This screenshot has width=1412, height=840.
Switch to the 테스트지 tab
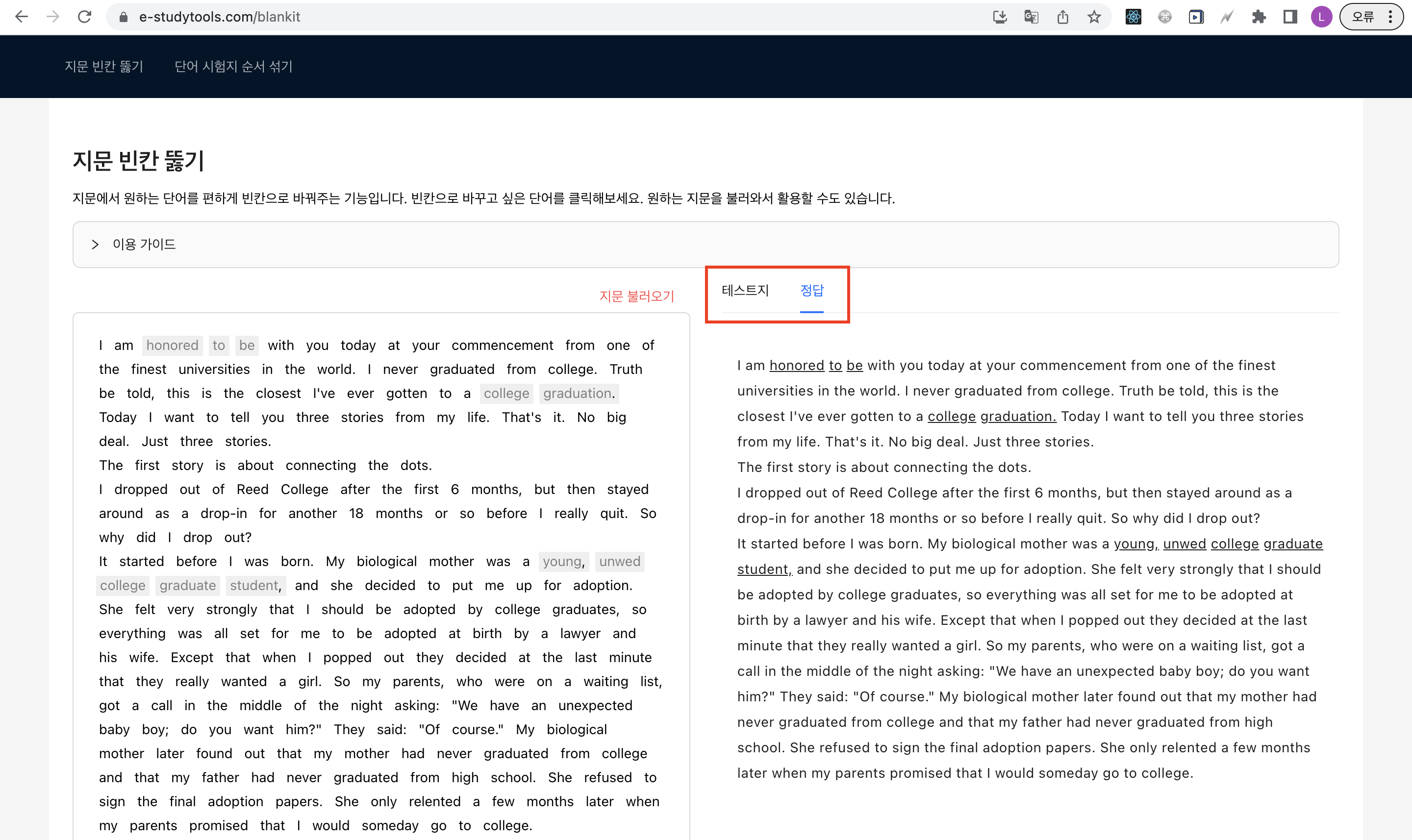point(745,291)
